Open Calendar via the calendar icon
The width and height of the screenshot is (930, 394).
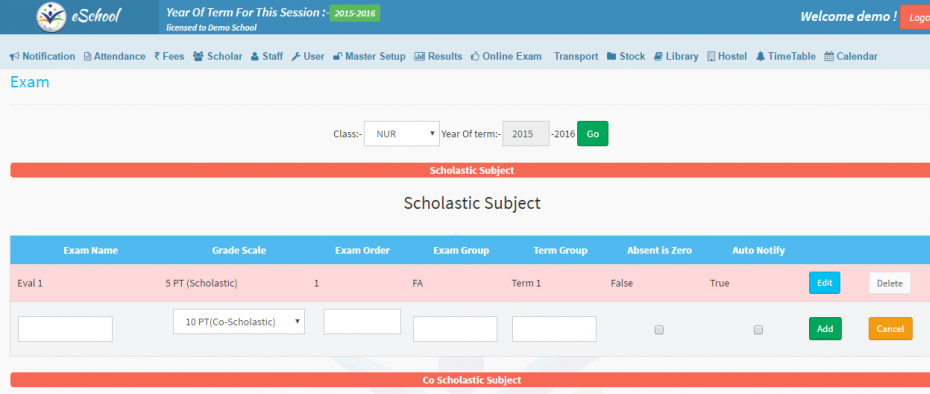point(829,56)
